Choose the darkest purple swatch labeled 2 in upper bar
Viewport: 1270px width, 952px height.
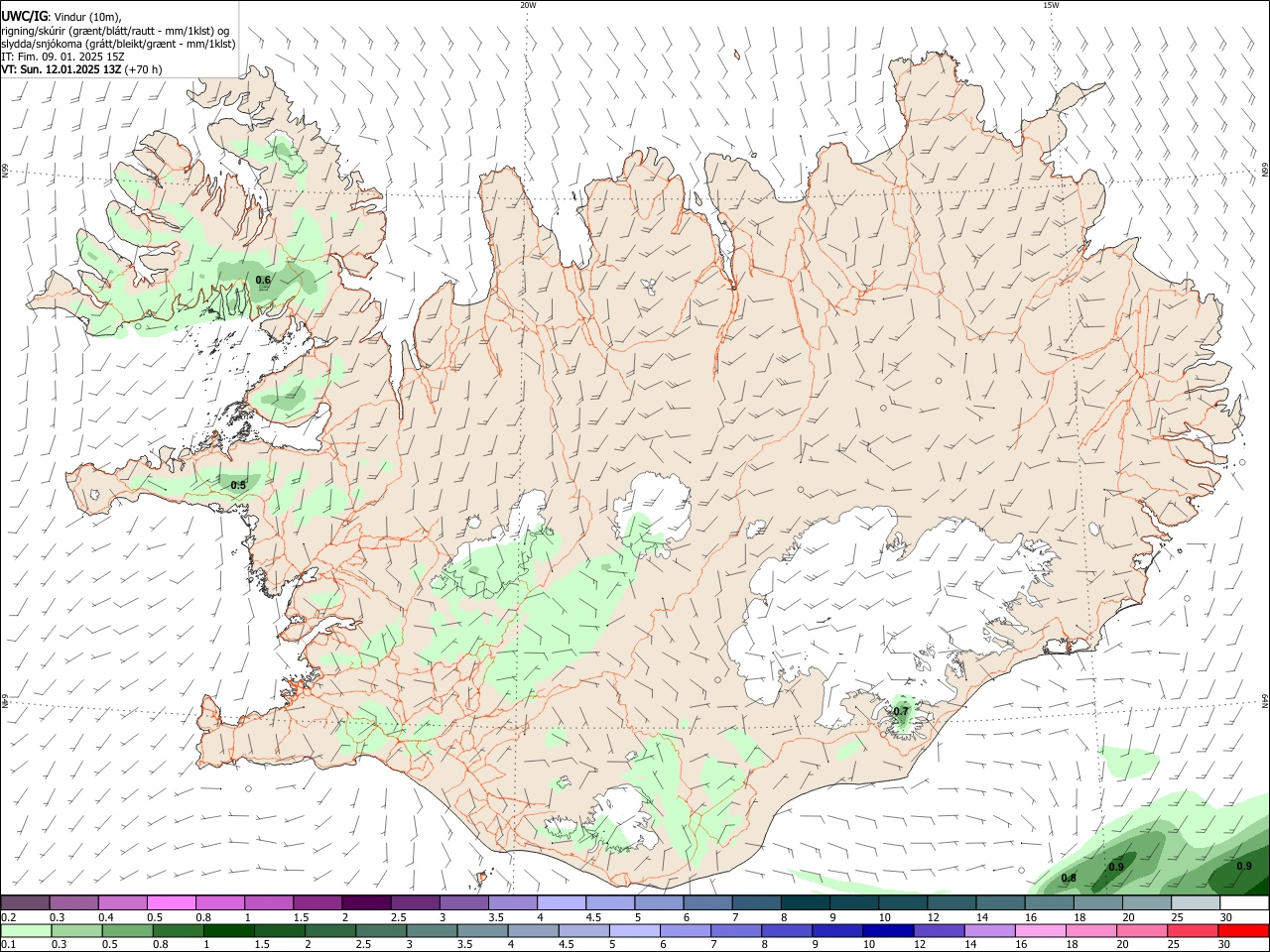coord(366,902)
